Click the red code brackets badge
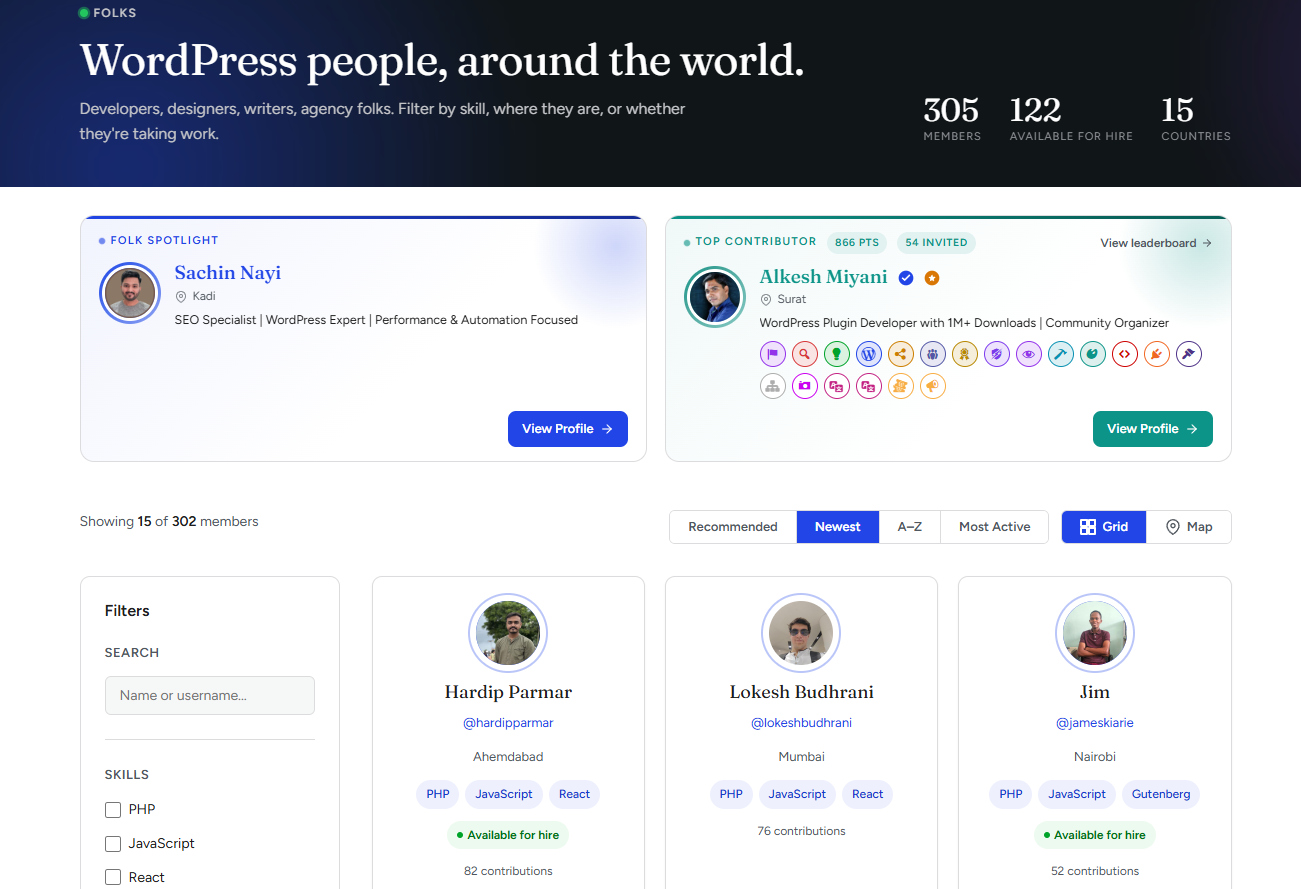Viewport: 1301px width, 889px height. (1125, 354)
